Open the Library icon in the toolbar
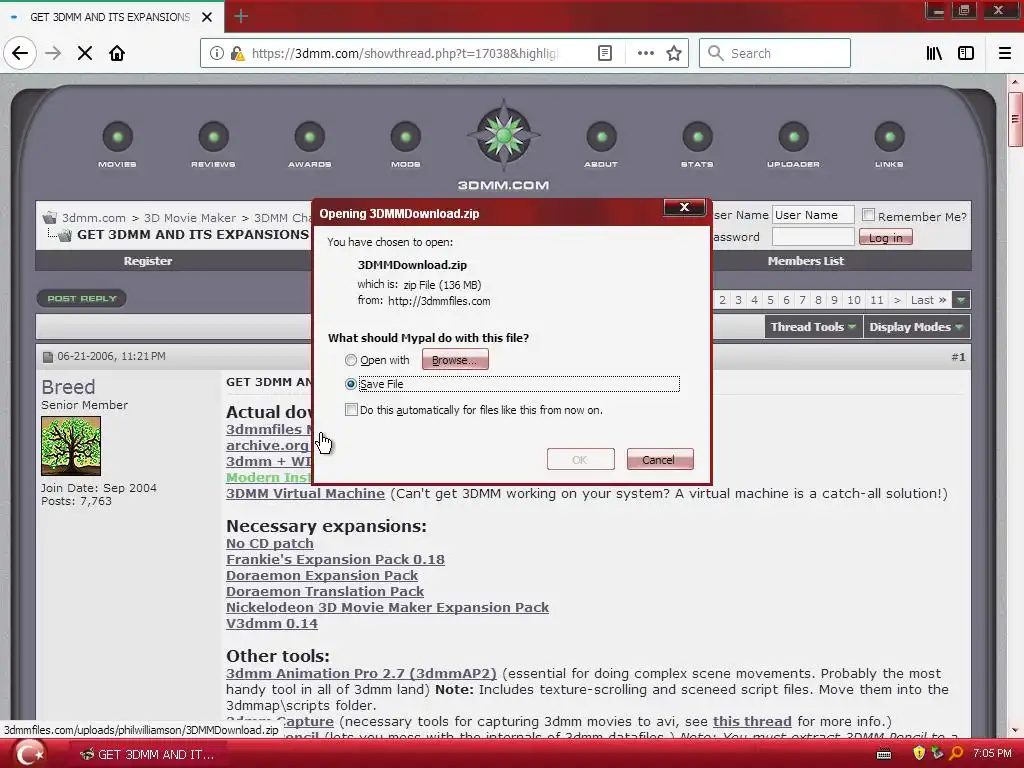This screenshot has width=1024, height=768. [934, 53]
